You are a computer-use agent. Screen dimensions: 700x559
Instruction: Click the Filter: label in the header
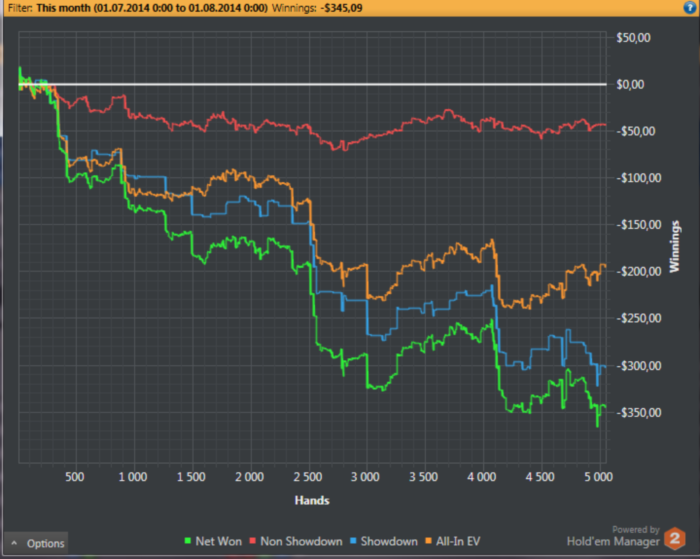pyautogui.click(x=20, y=8)
